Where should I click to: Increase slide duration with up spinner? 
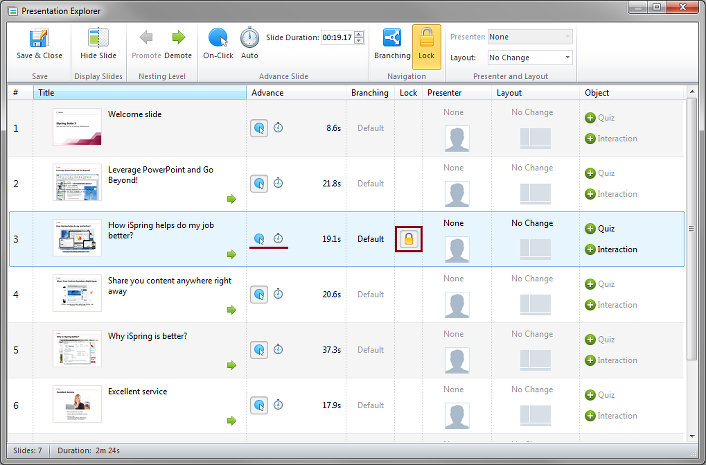click(x=359, y=34)
